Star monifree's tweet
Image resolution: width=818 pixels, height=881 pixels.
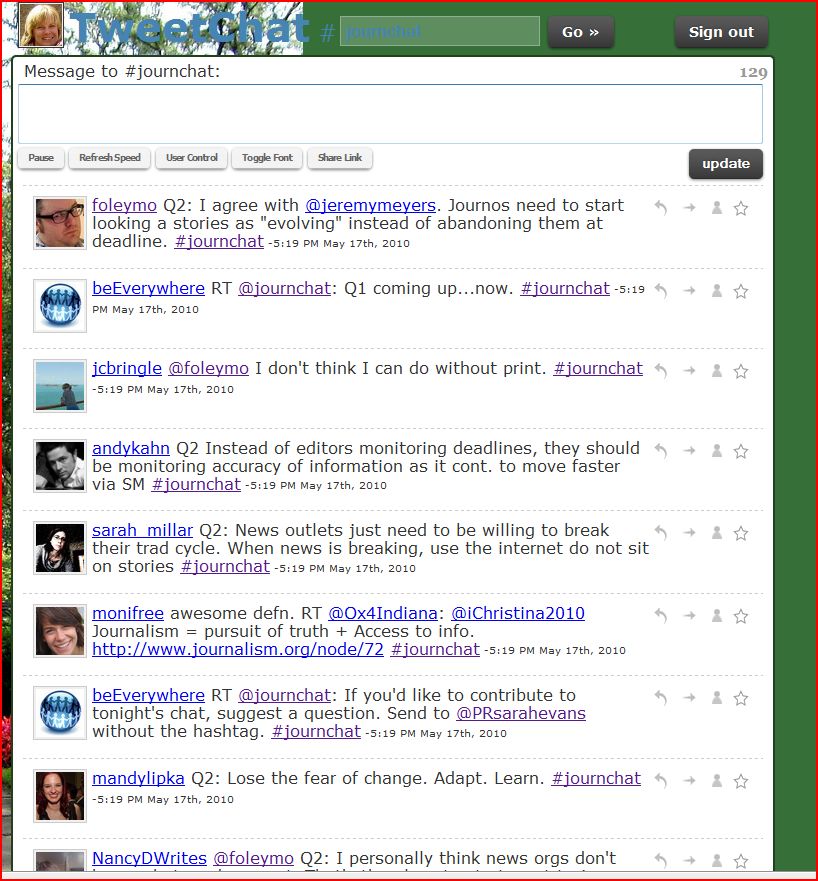(741, 616)
